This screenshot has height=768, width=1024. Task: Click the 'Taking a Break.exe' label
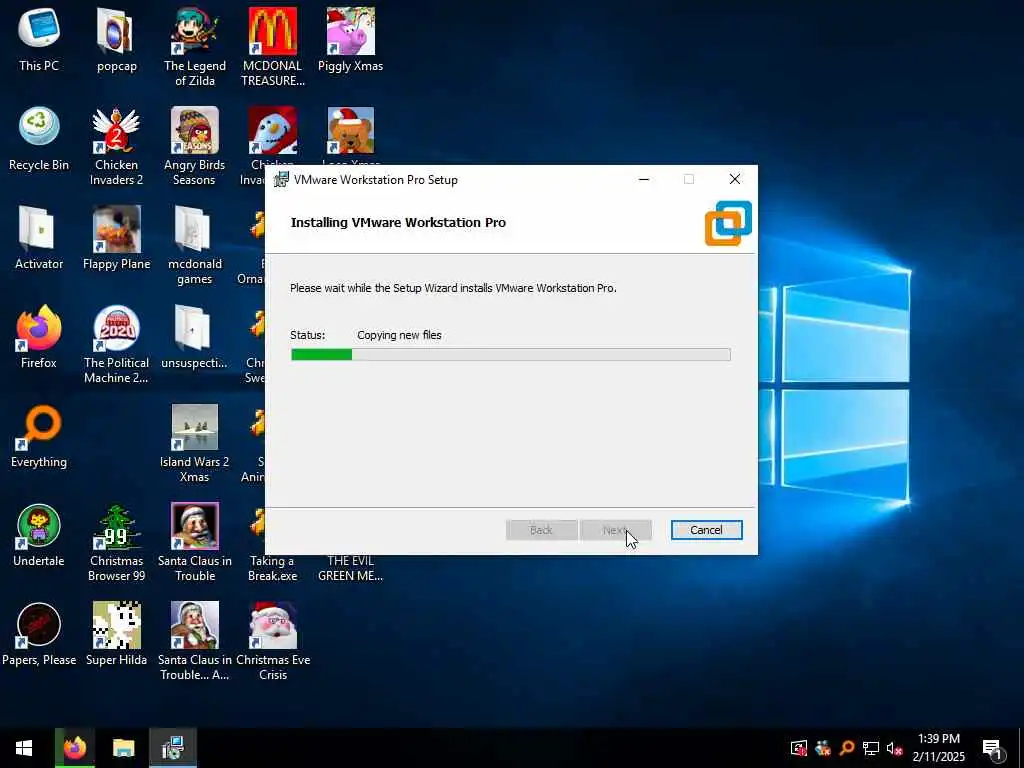click(272, 568)
